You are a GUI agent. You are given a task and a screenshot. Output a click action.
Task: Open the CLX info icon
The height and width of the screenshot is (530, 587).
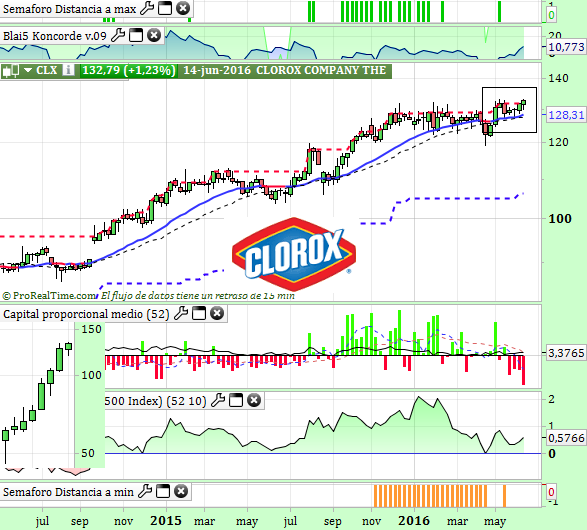pos(68,70)
